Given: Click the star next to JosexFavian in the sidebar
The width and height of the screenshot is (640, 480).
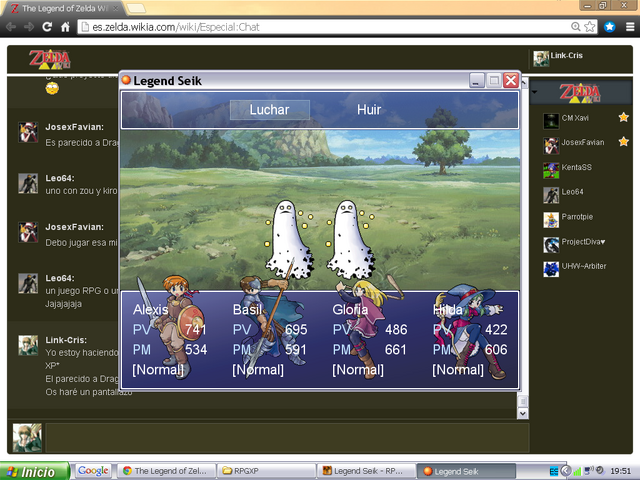Looking at the screenshot, I should (x=623, y=142).
